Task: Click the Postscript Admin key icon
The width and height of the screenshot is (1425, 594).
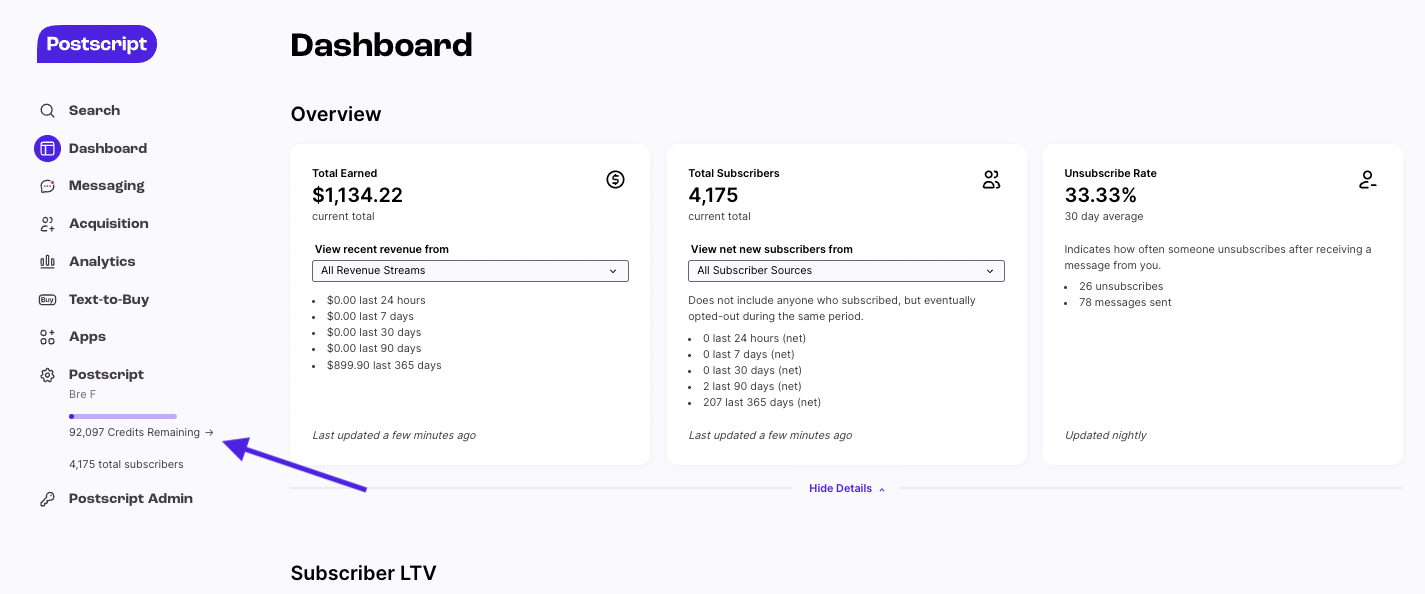Action: coord(47,499)
